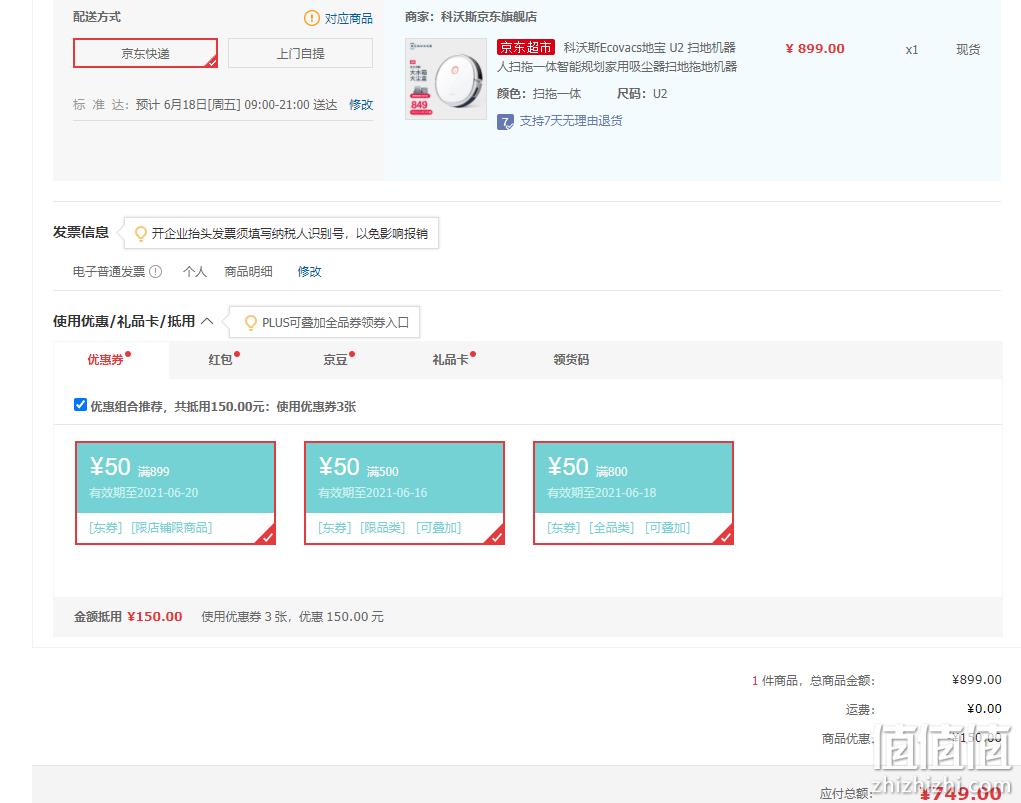Open the 领货码 tab
This screenshot has width=1021, height=803.
click(x=571, y=359)
